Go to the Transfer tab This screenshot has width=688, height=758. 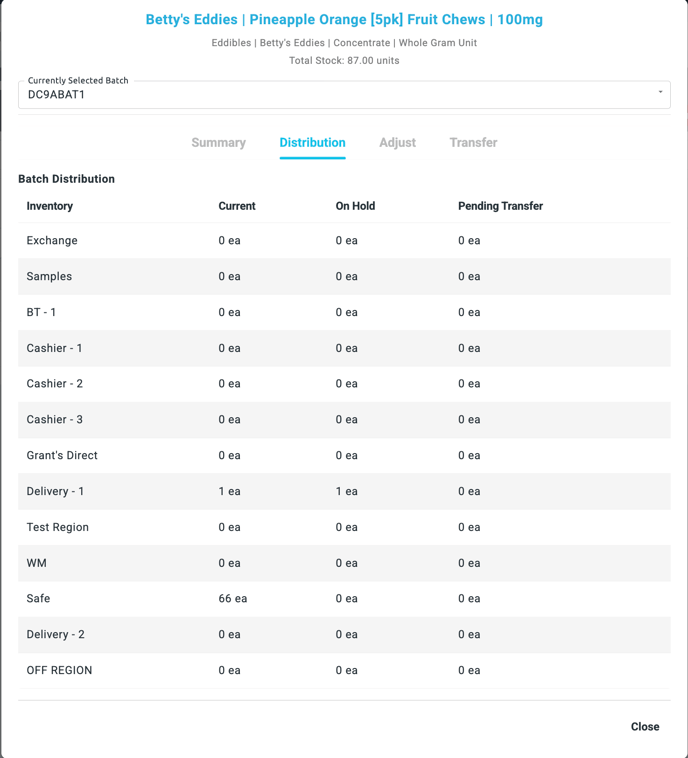473,143
